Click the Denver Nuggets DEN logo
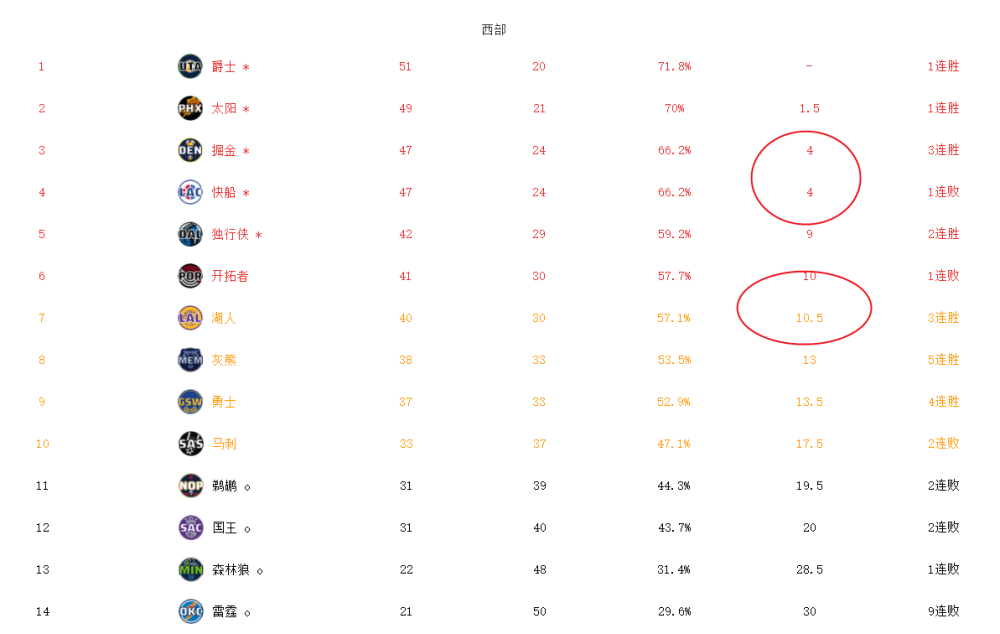1000x634 pixels. (190, 151)
